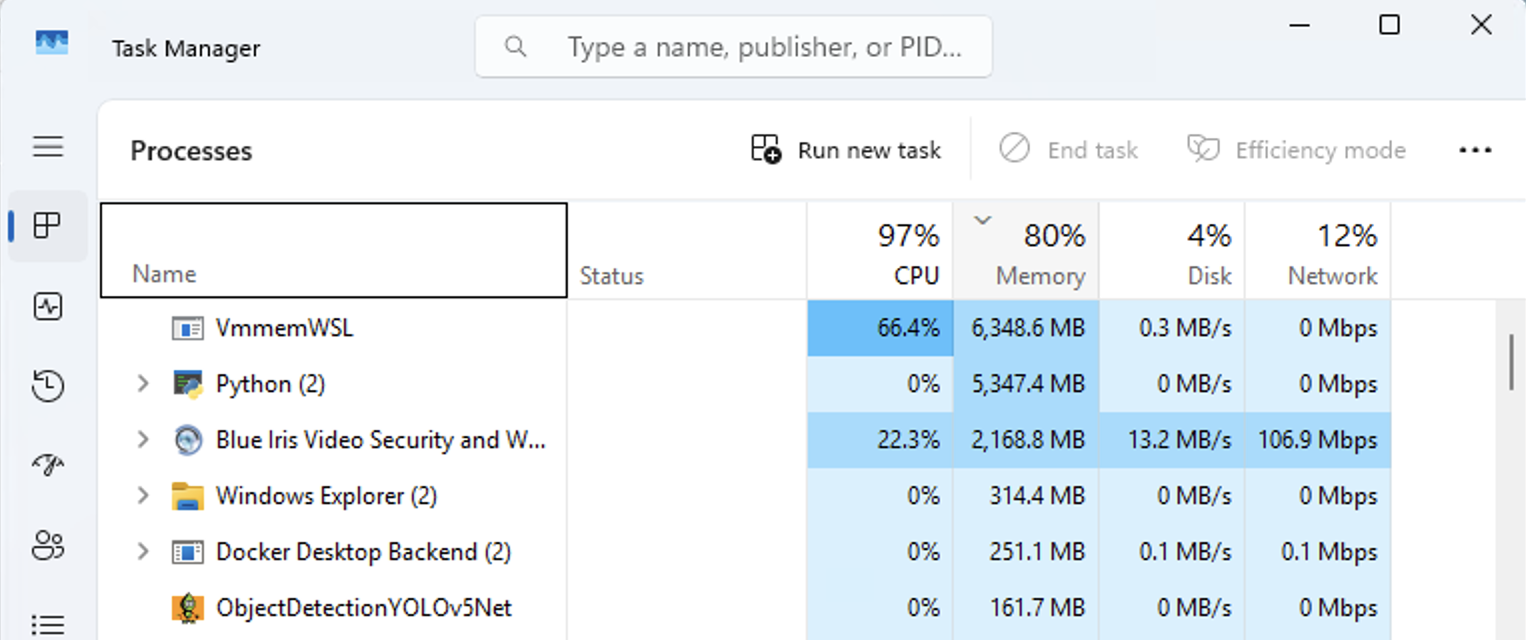Open the Startup apps sidebar icon
The width and height of the screenshot is (1526, 640).
pyautogui.click(x=48, y=465)
